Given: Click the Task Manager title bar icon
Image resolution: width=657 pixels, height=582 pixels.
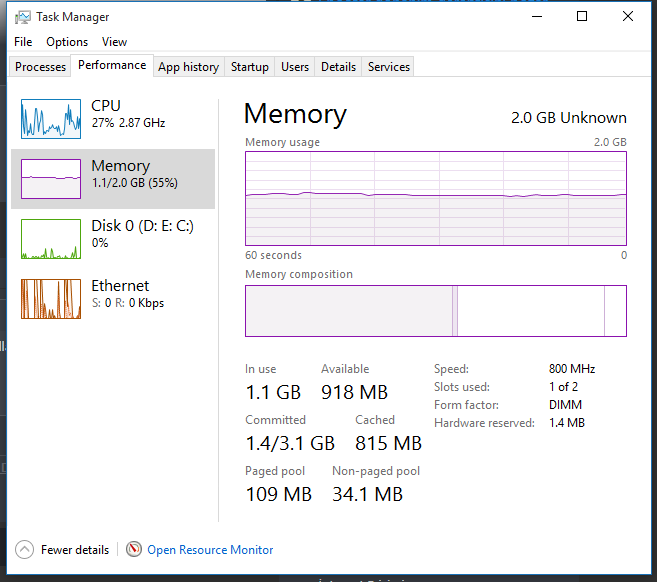Looking at the screenshot, I should [x=23, y=17].
